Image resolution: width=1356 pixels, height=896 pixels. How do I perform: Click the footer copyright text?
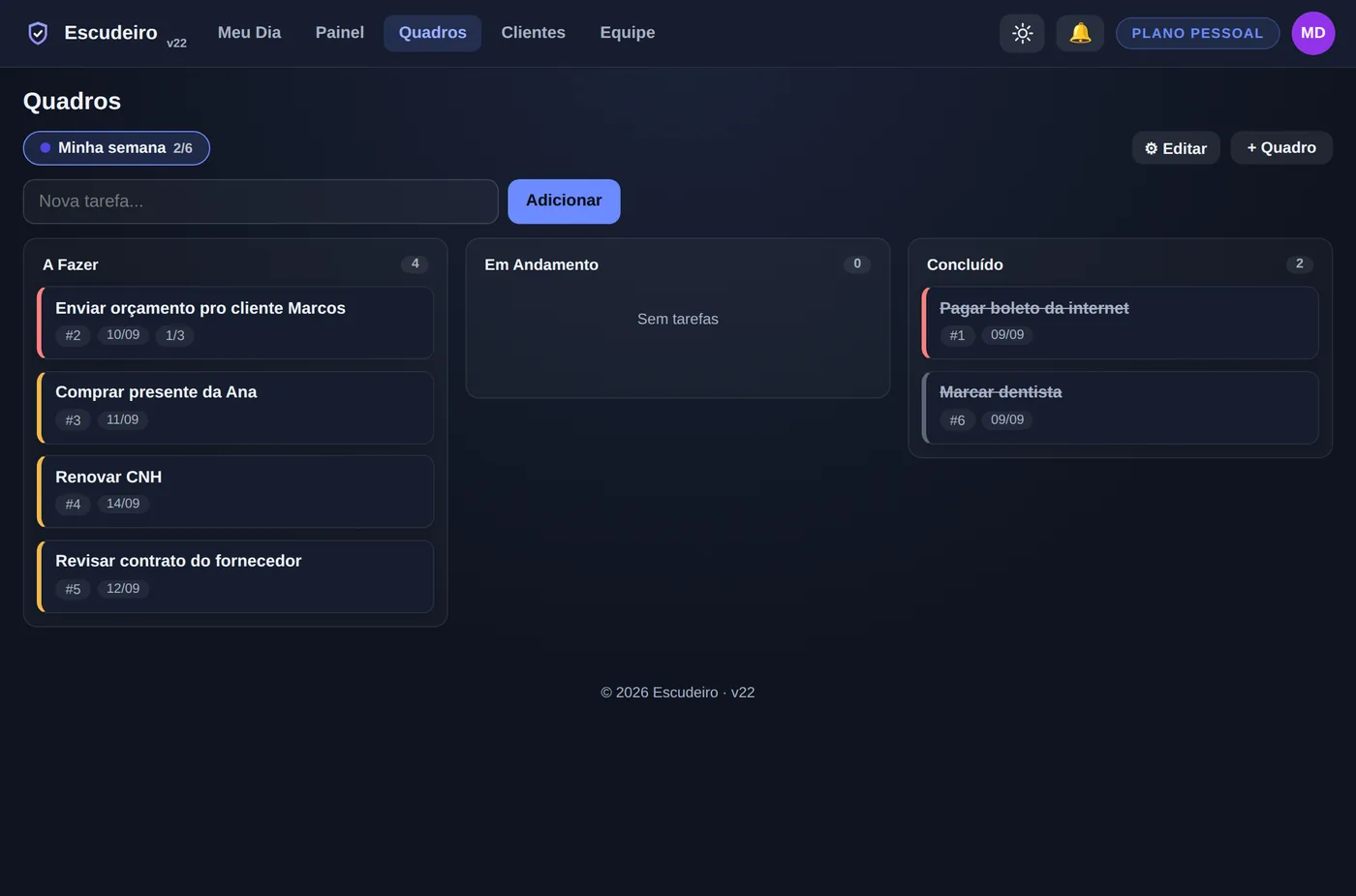[678, 693]
